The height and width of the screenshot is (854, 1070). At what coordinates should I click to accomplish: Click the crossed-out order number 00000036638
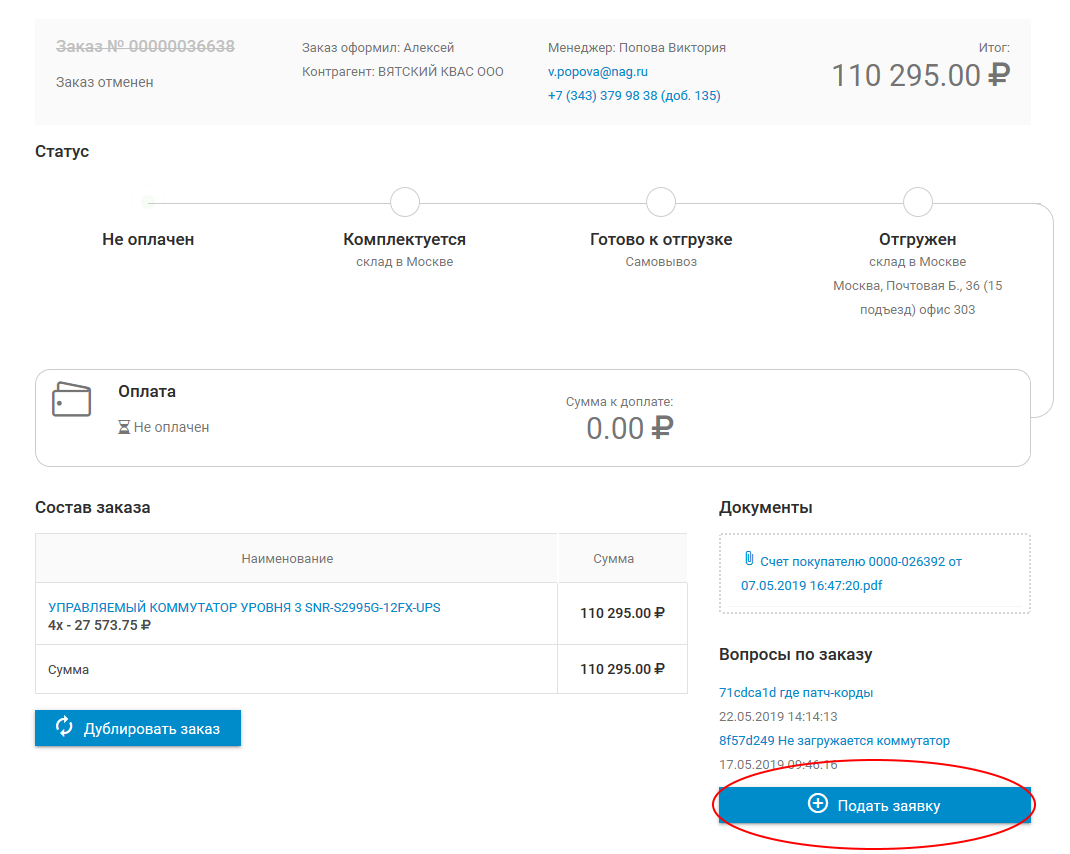click(x=145, y=47)
